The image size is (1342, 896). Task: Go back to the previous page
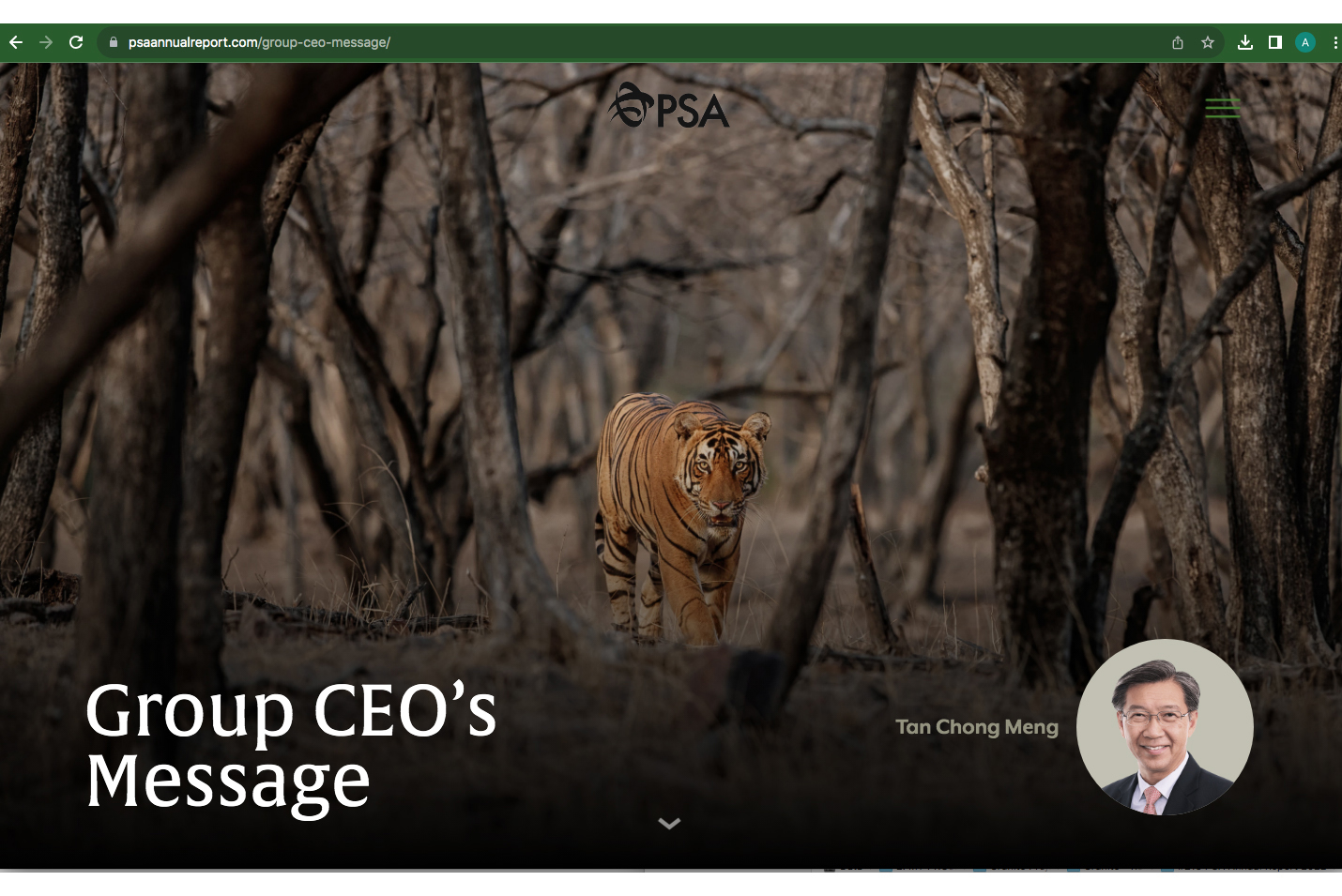pyautogui.click(x=15, y=42)
